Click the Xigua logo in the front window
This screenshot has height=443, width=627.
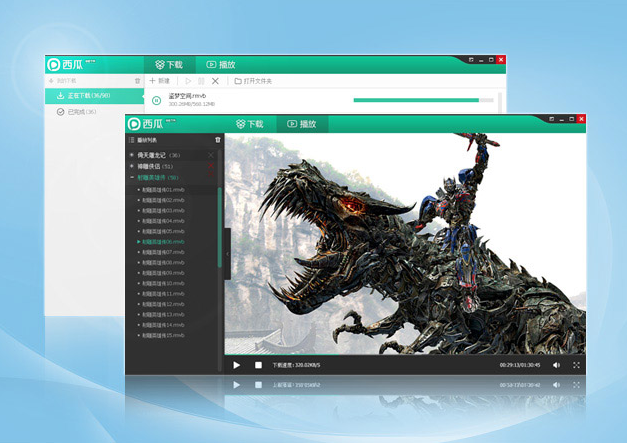pyautogui.click(x=146, y=124)
